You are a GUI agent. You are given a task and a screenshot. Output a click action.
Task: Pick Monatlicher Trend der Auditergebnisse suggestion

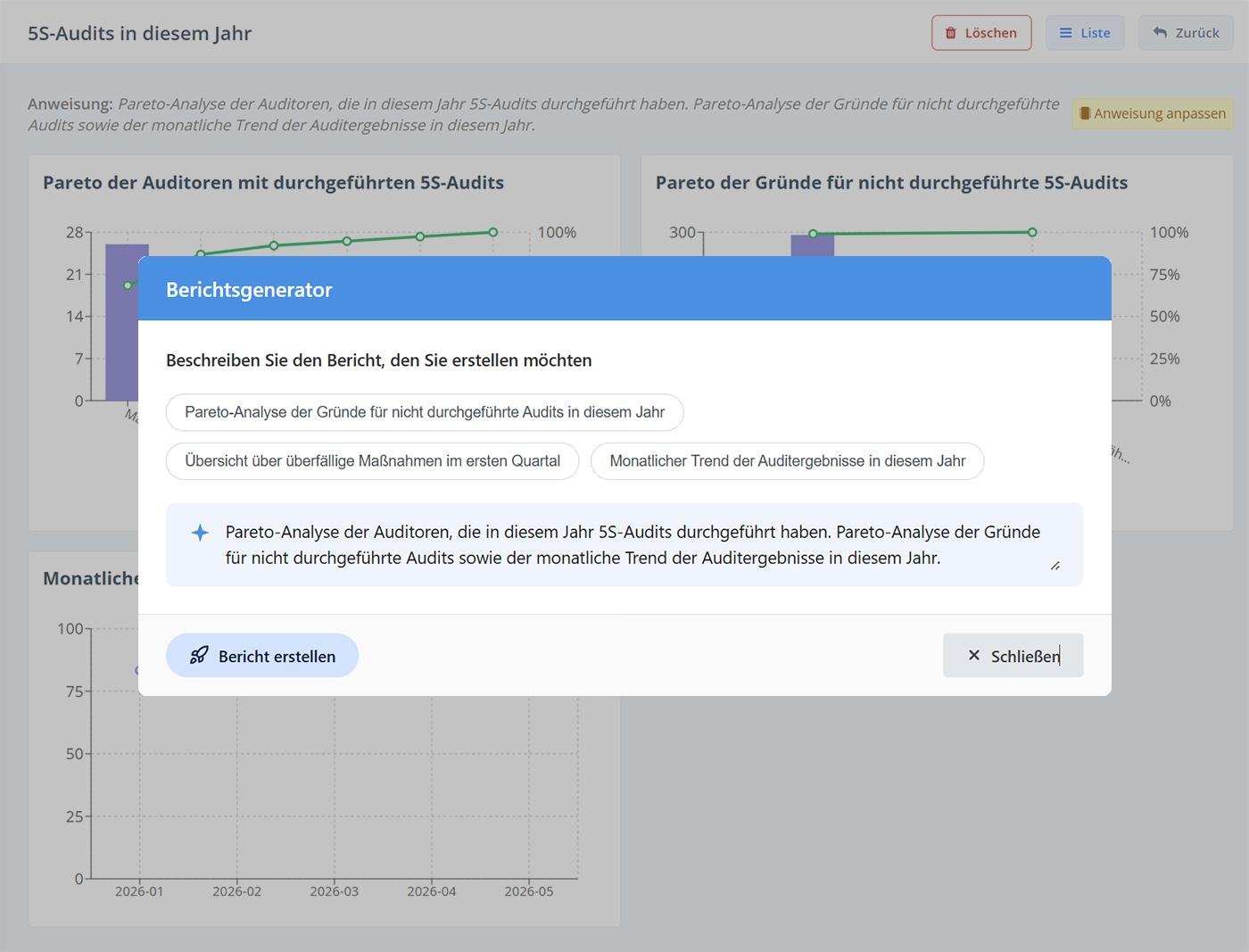click(x=787, y=461)
